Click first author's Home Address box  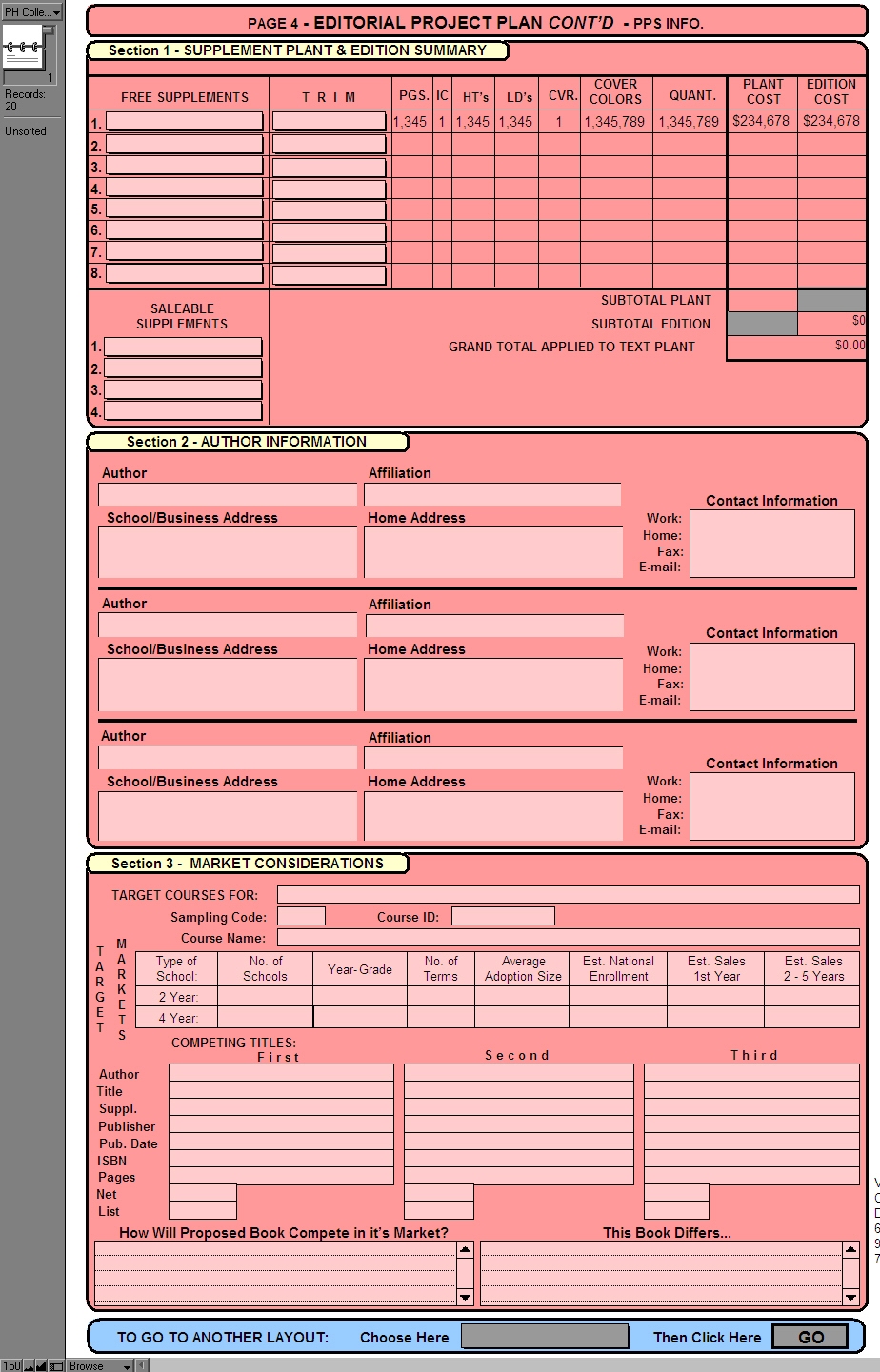493,552
